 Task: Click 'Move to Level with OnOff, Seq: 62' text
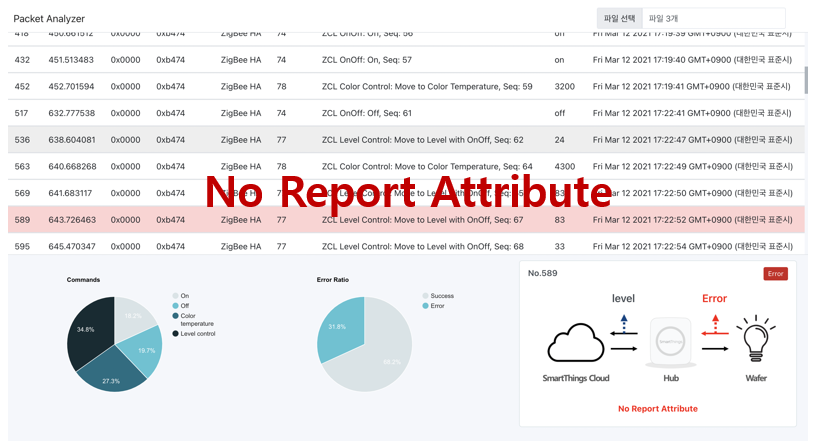coord(458,139)
